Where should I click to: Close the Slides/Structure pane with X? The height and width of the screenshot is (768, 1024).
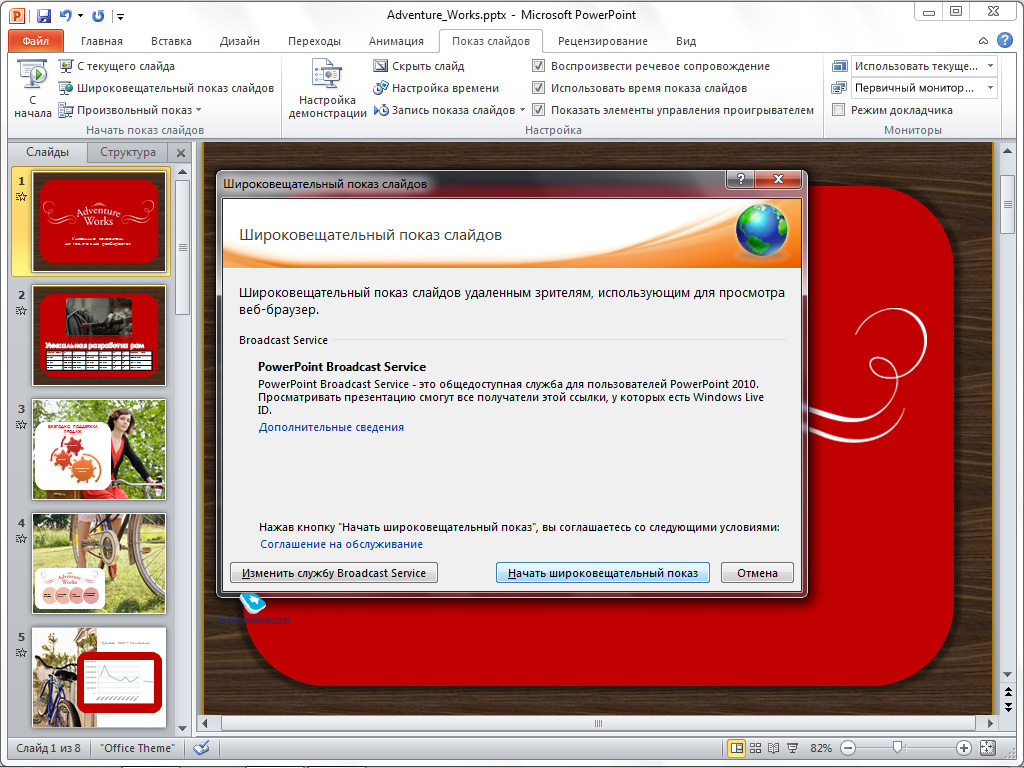[x=181, y=153]
